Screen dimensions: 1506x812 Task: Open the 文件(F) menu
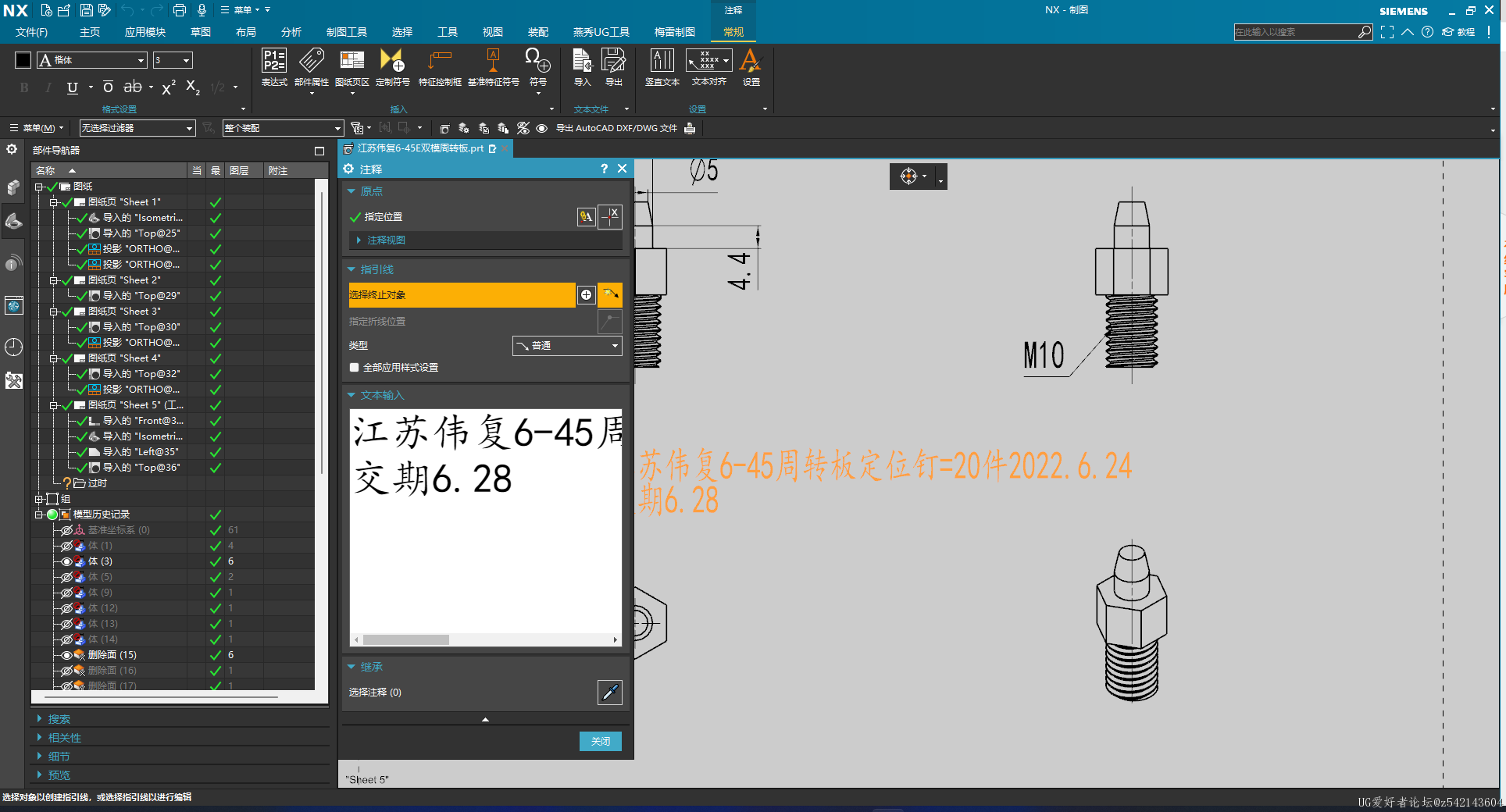[x=31, y=32]
